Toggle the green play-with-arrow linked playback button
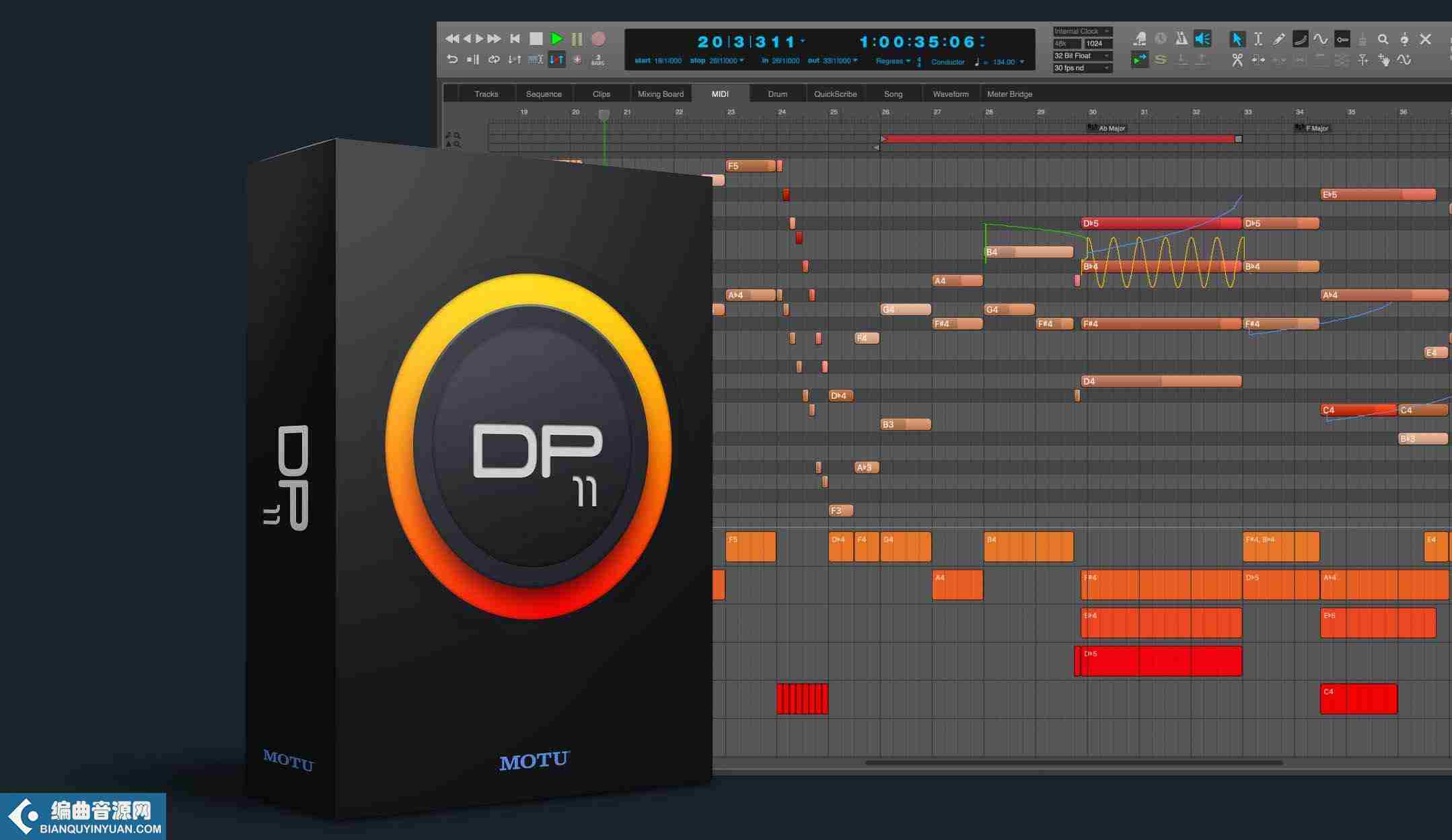1452x840 pixels. 1139,60
